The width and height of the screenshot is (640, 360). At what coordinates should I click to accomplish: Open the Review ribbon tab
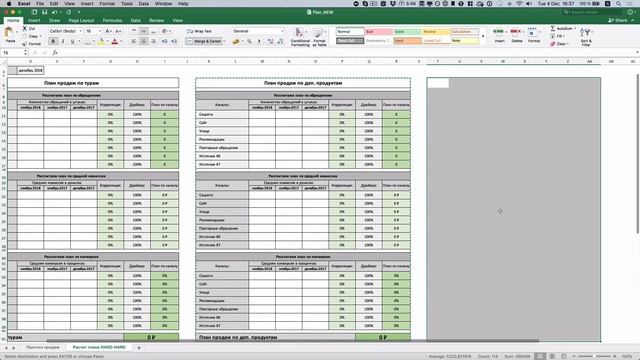(156, 20)
